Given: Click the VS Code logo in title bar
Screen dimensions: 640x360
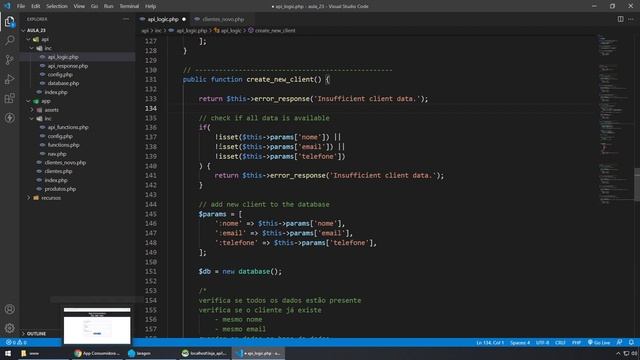Looking at the screenshot, I should [x=7, y=6].
